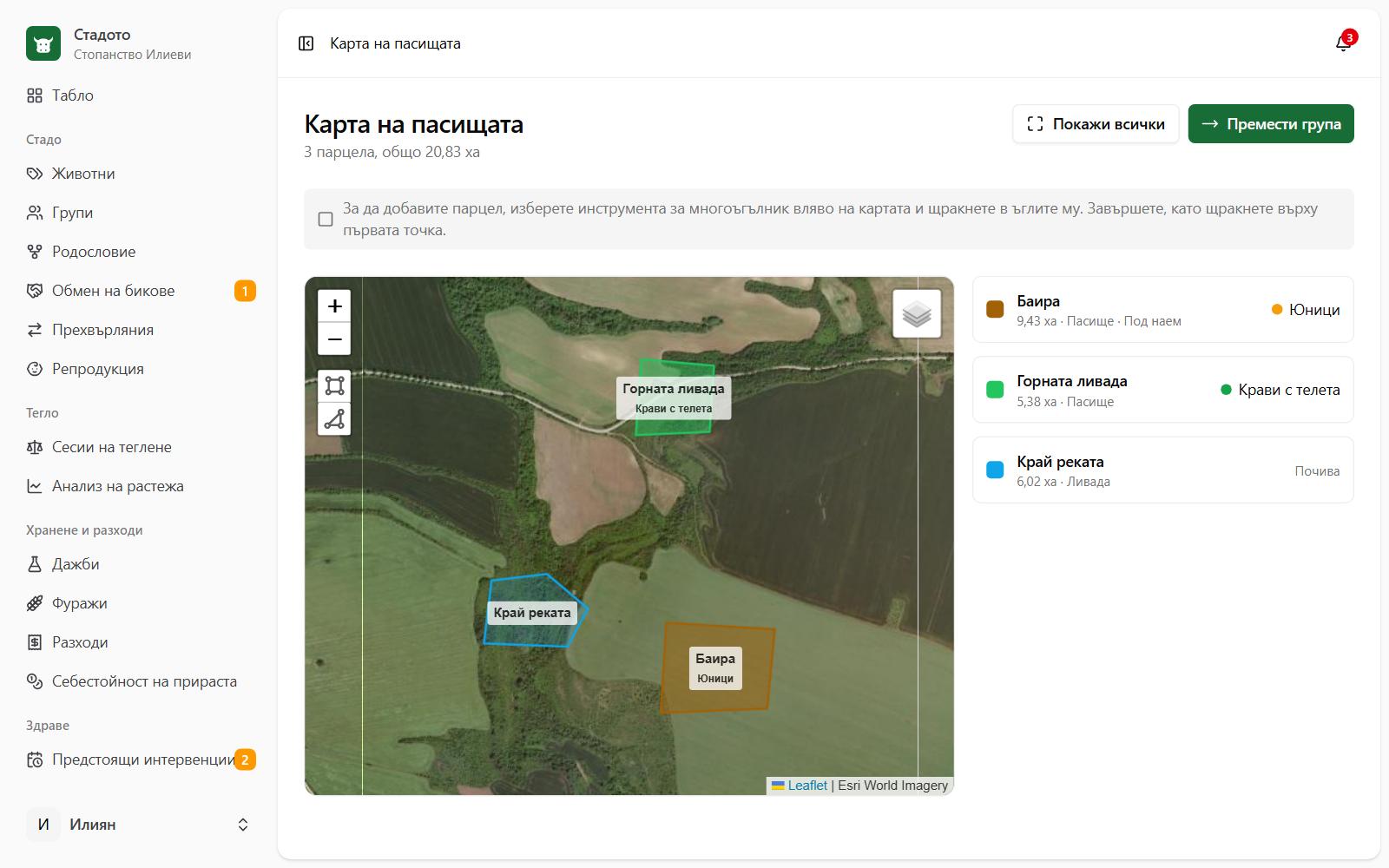Toggle the sidebar collapse icon

306,43
